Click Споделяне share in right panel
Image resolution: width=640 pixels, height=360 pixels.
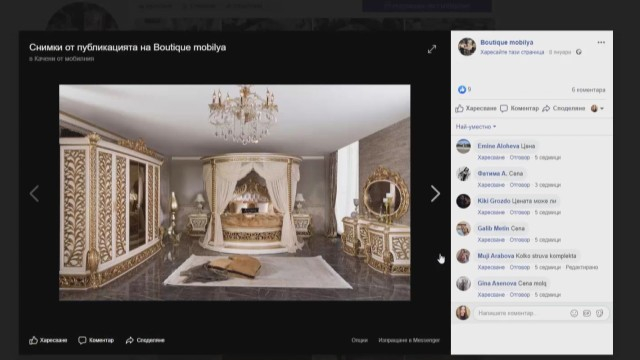coord(564,108)
